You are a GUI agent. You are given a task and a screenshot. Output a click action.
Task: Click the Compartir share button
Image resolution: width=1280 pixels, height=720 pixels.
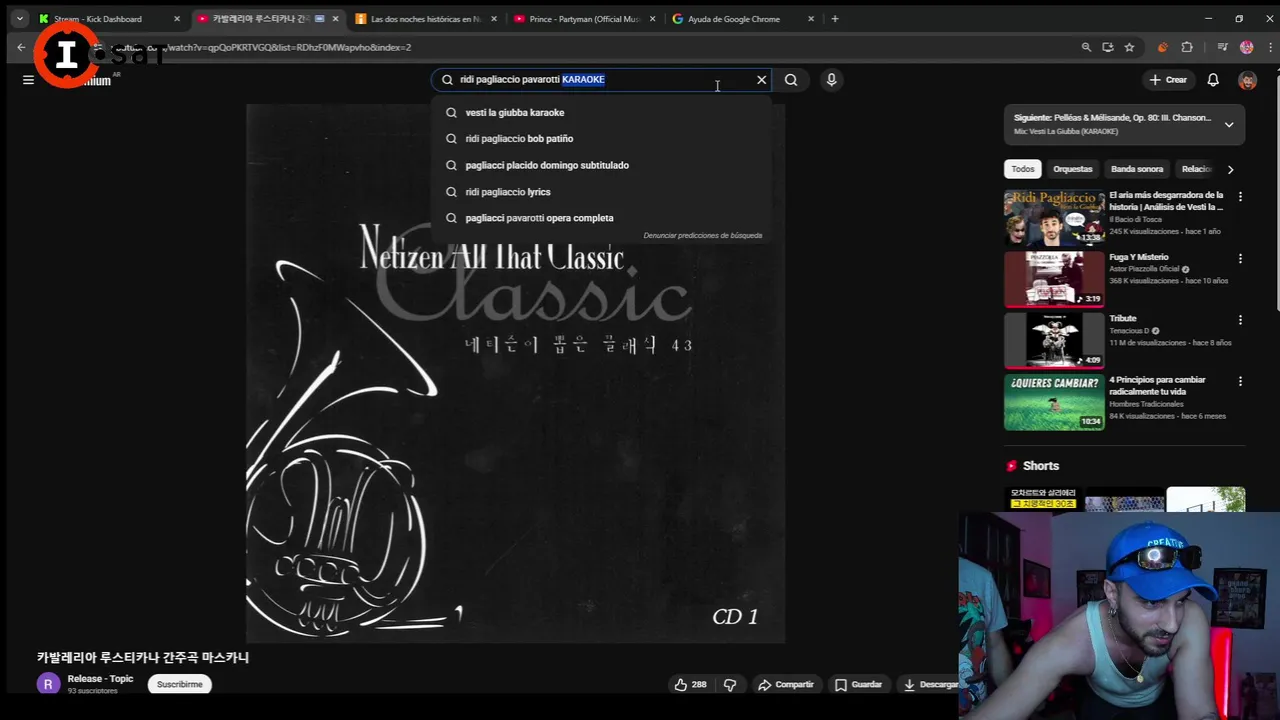click(786, 685)
